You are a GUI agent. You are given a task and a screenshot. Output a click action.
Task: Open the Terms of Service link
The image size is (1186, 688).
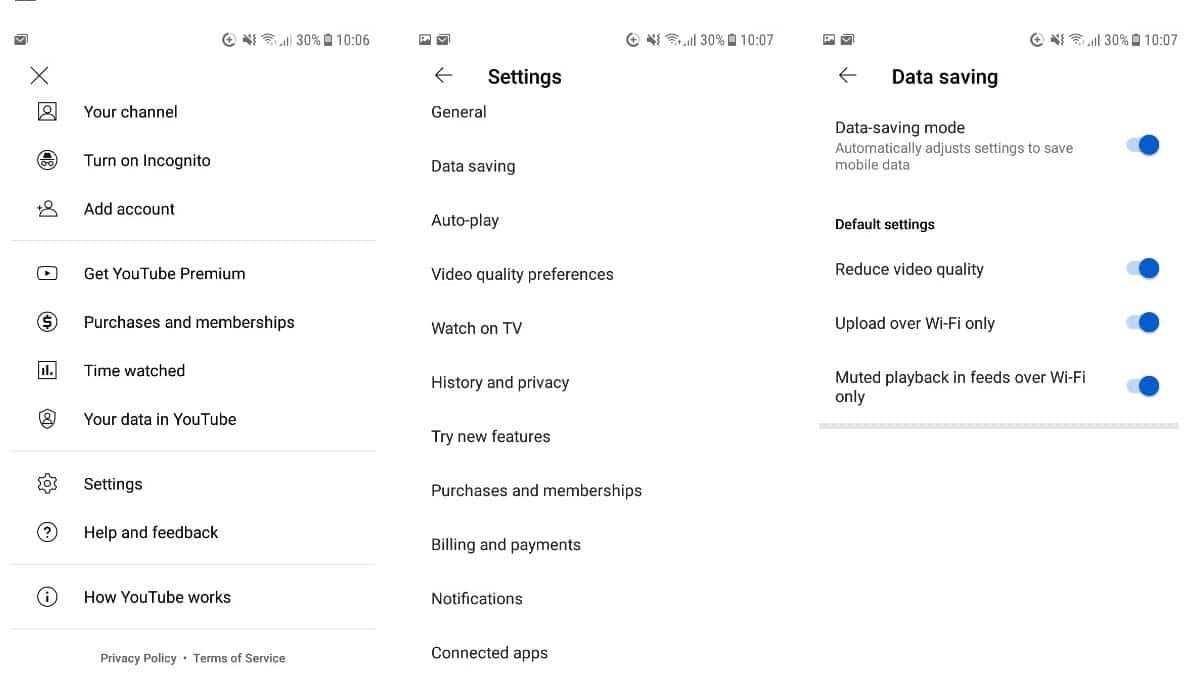point(239,658)
